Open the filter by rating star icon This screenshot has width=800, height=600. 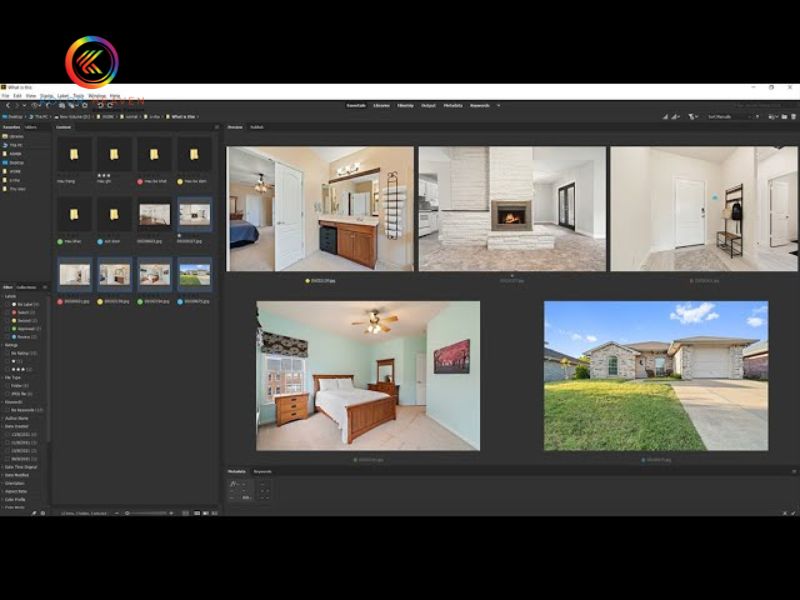[x=692, y=117]
